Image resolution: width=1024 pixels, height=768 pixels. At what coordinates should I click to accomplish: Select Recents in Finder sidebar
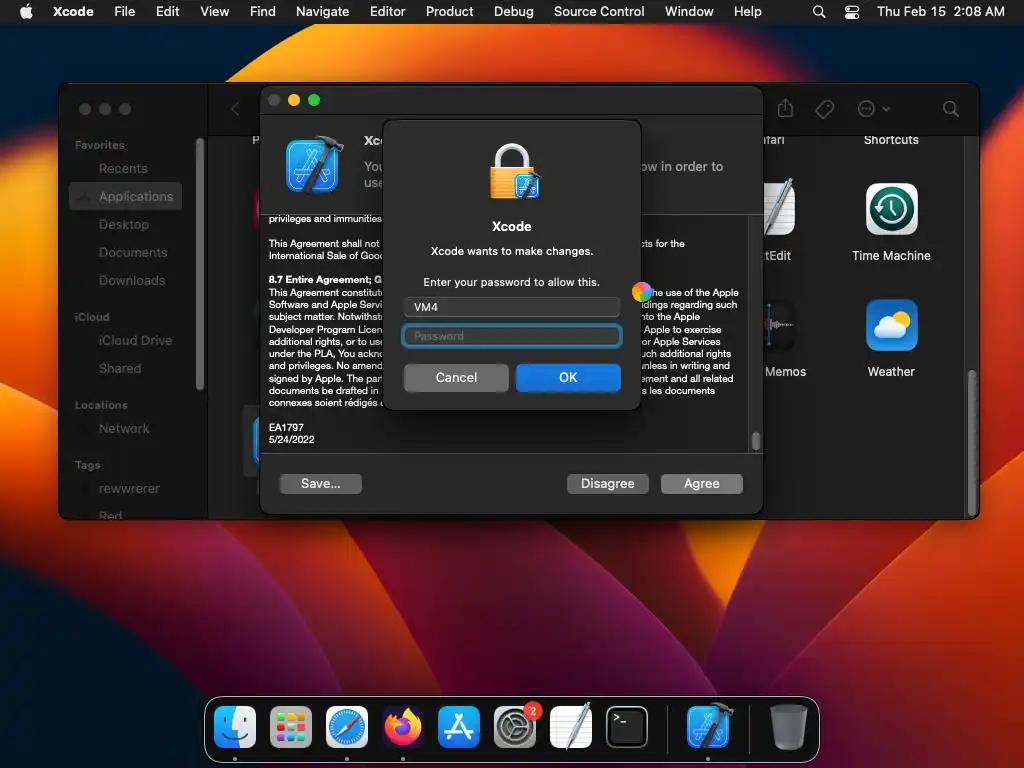point(125,168)
